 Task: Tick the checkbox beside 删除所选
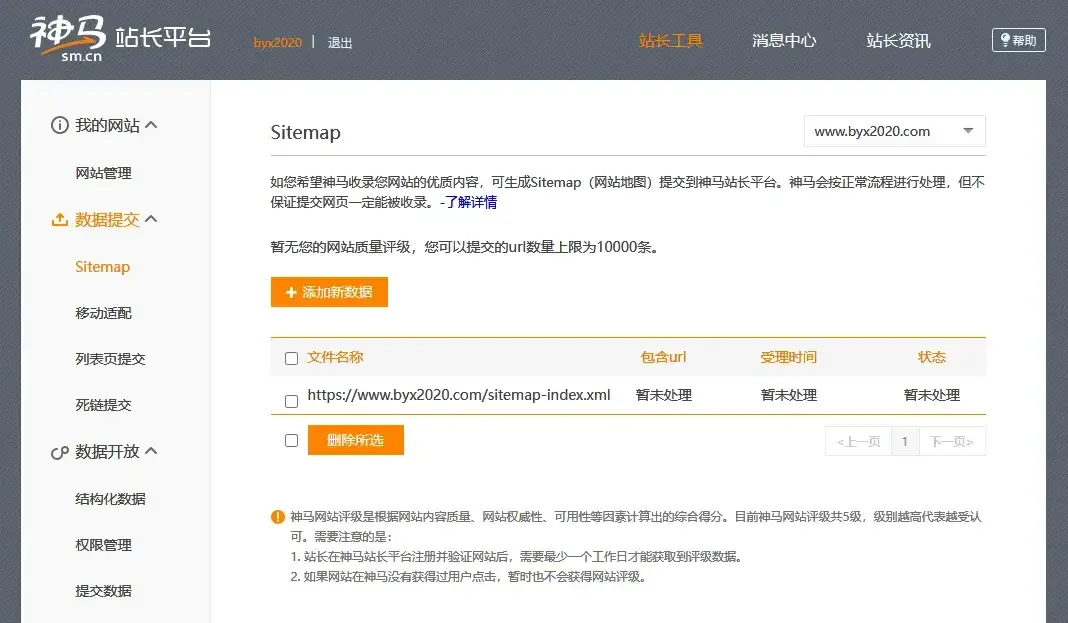pyautogui.click(x=291, y=440)
